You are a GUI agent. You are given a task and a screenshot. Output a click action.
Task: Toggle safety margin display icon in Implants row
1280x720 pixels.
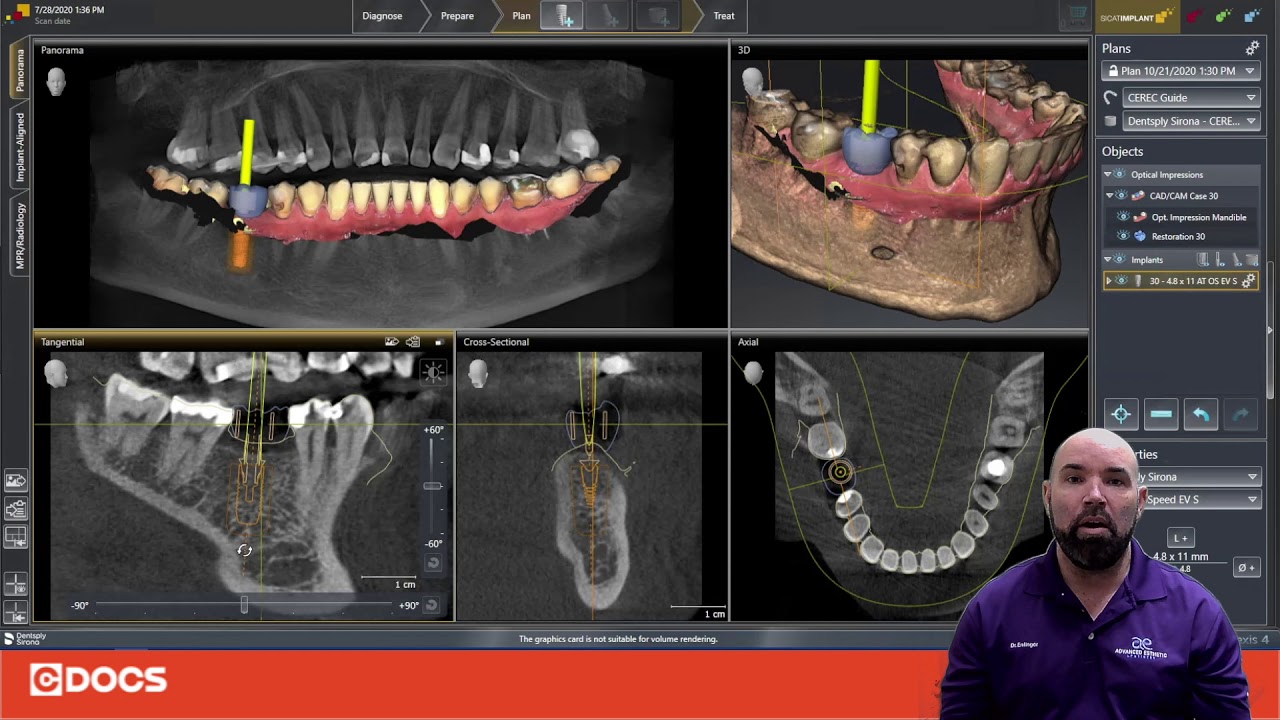click(1204, 260)
